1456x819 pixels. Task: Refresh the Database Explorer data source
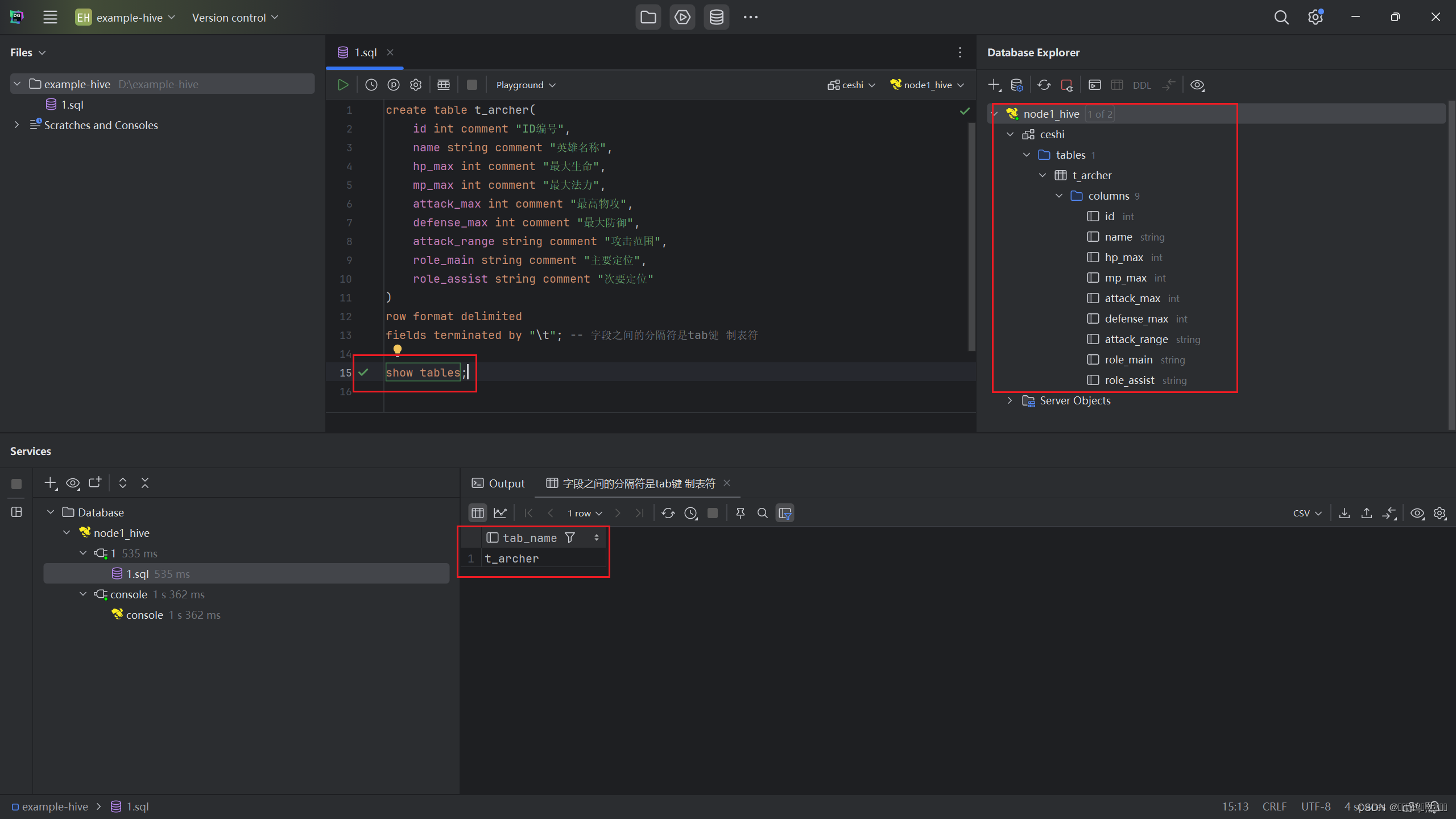tap(1044, 85)
